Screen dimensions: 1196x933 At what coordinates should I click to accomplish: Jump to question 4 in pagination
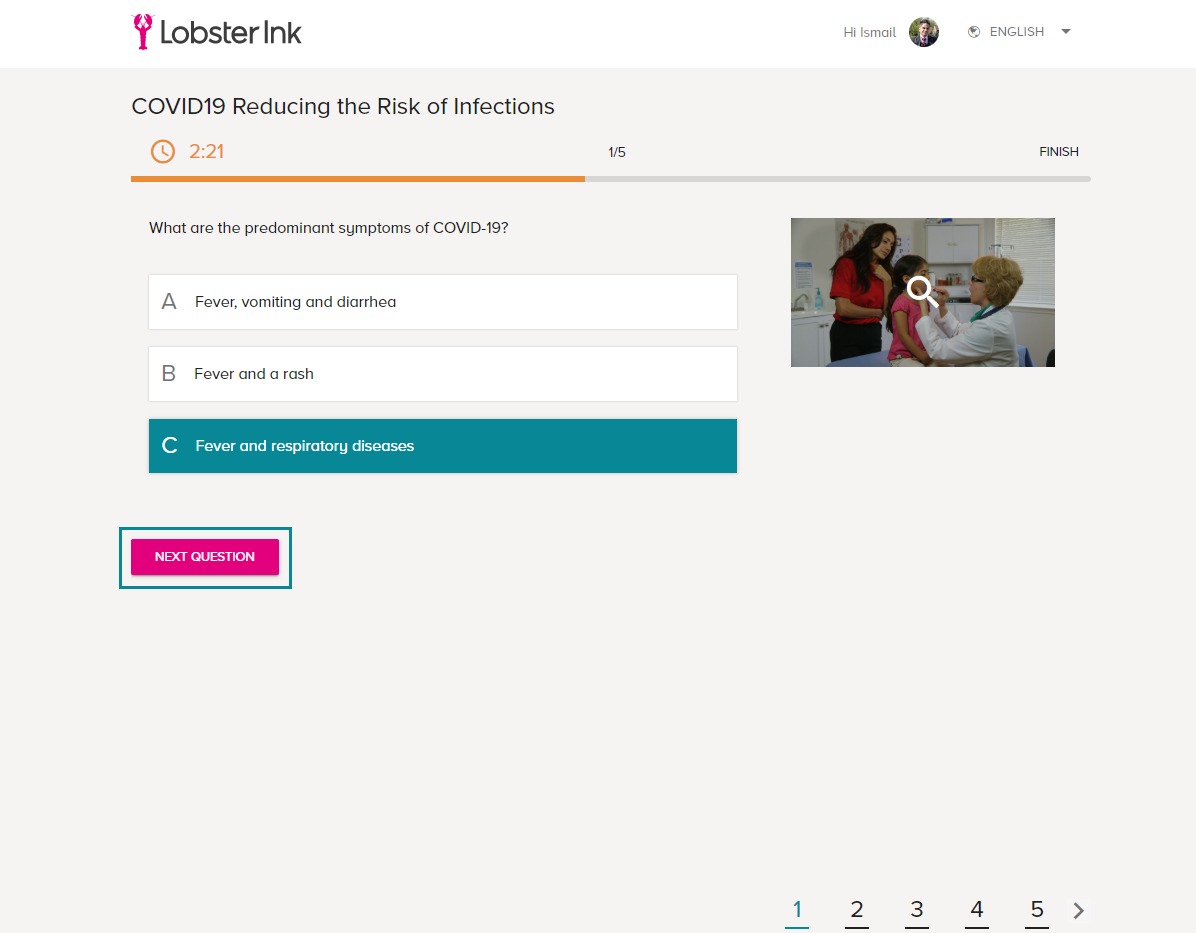tap(977, 910)
